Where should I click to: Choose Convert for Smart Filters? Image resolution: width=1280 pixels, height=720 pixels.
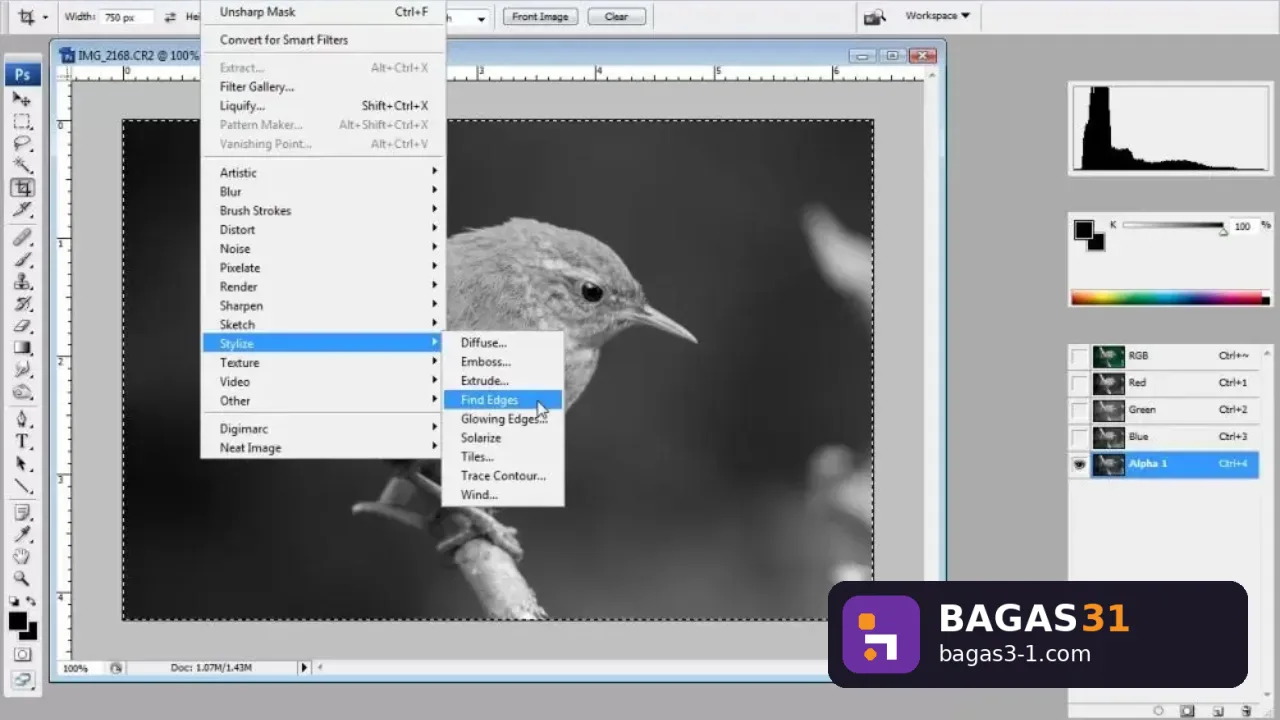point(323,40)
